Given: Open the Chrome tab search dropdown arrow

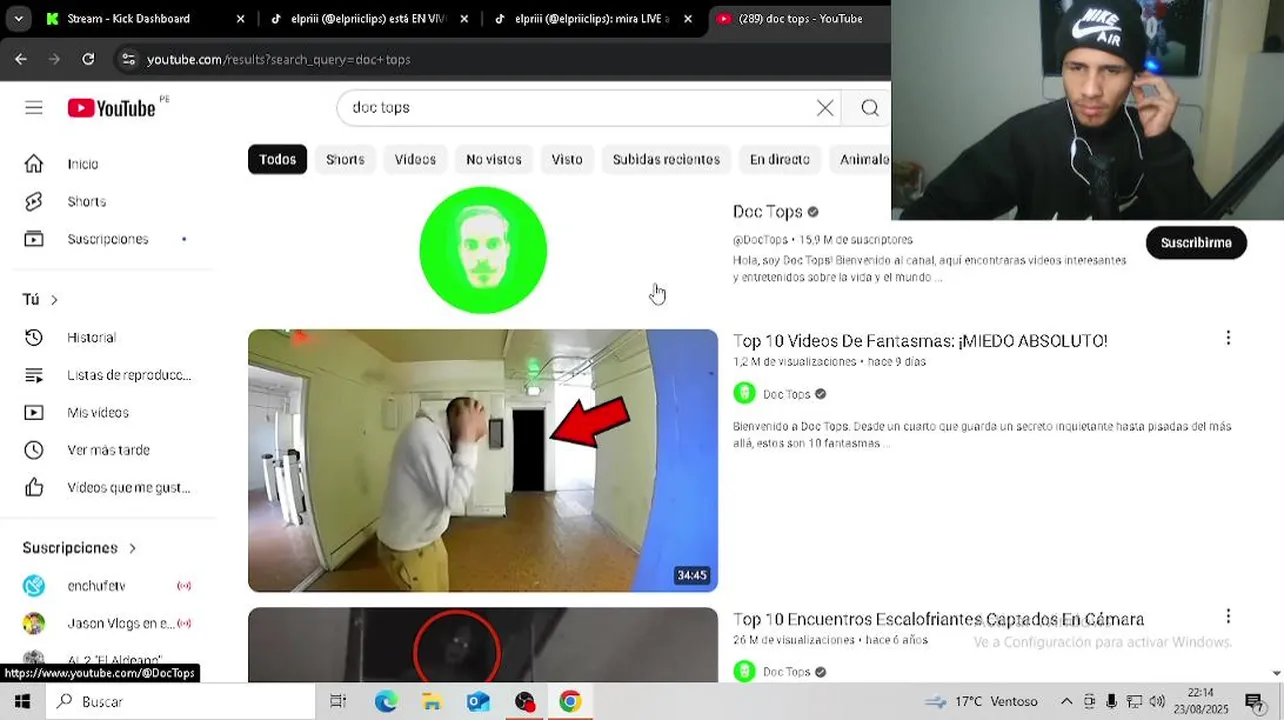Looking at the screenshot, I should (18, 18).
